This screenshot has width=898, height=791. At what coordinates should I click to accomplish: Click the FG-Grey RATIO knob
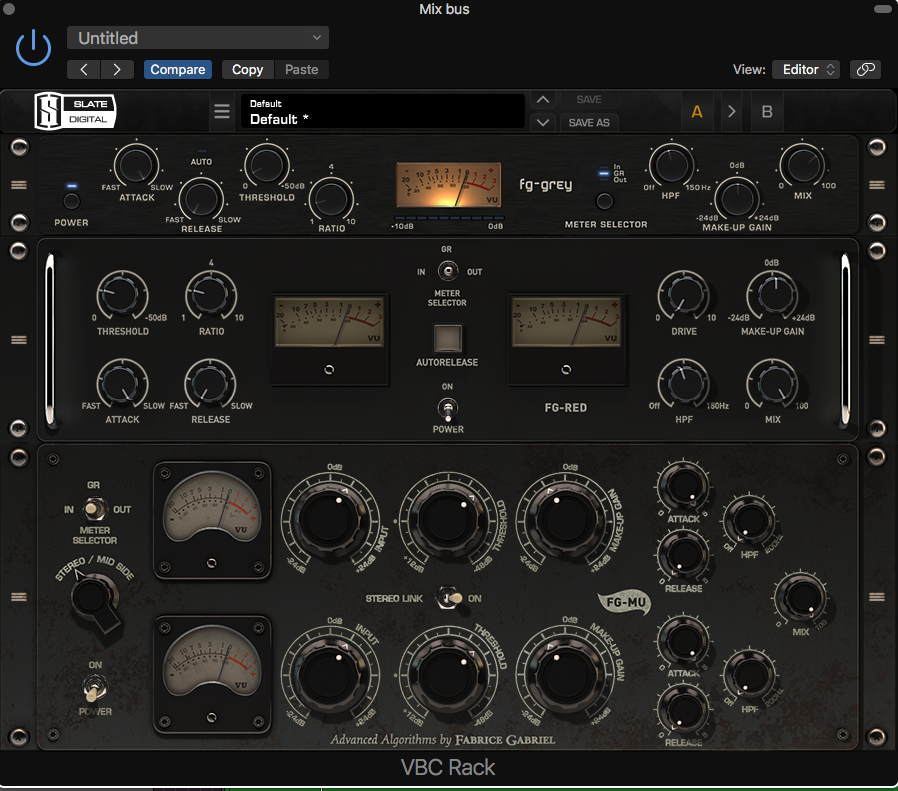tap(332, 199)
